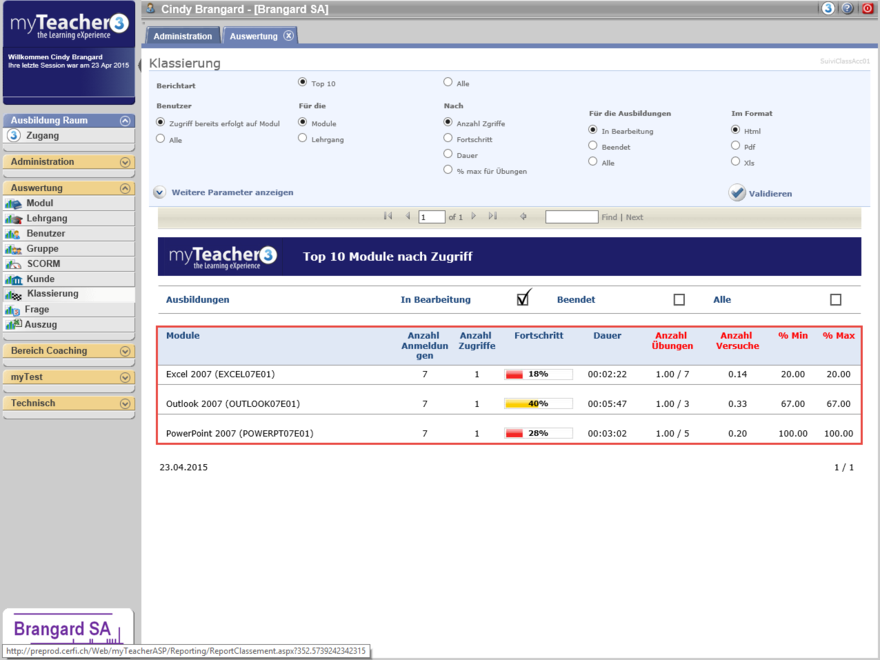Screen dimensions: 880x660
Task: Click the Find link in report toolbar
Action: tap(609, 217)
